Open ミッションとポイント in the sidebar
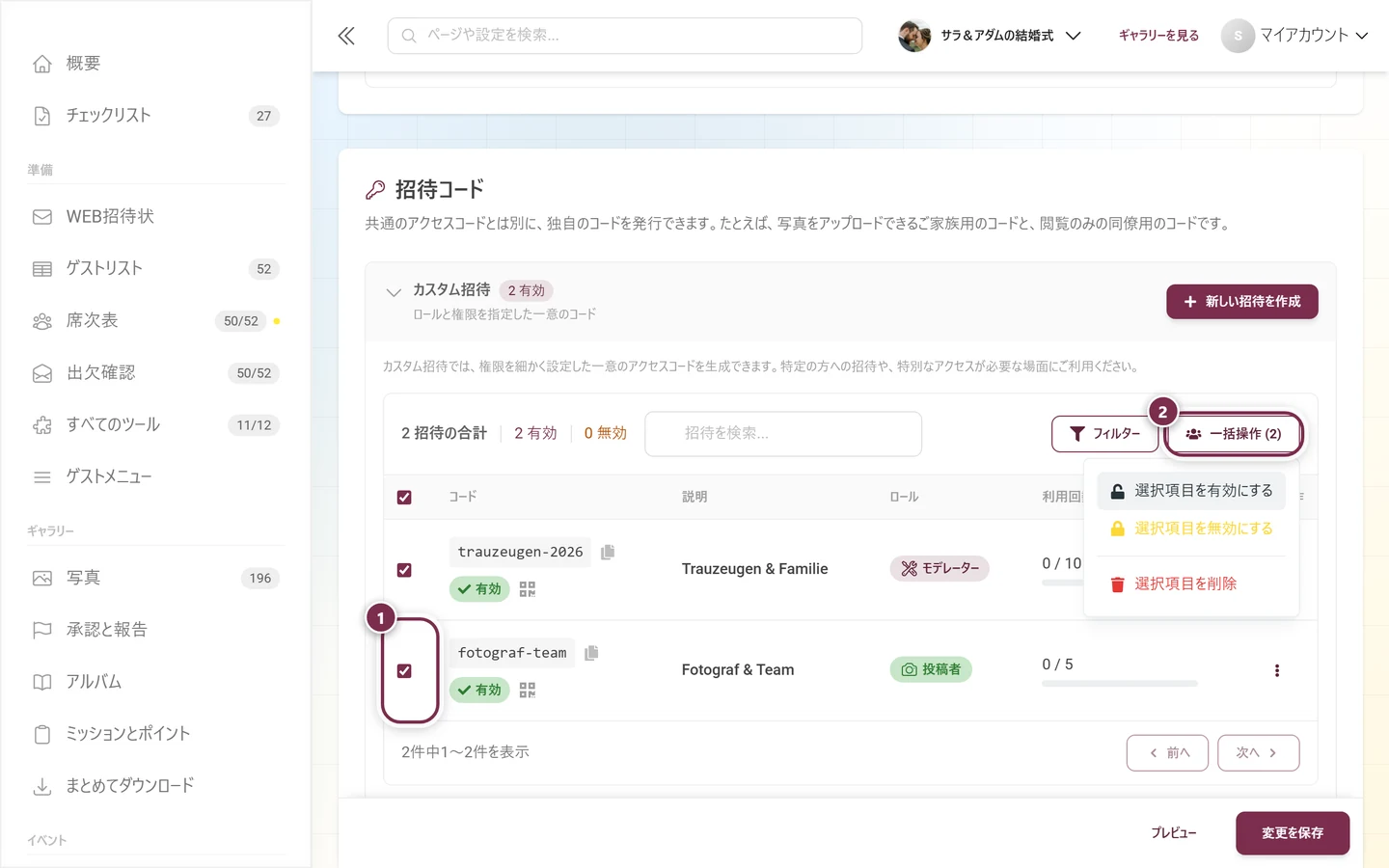1389x868 pixels. click(x=155, y=735)
